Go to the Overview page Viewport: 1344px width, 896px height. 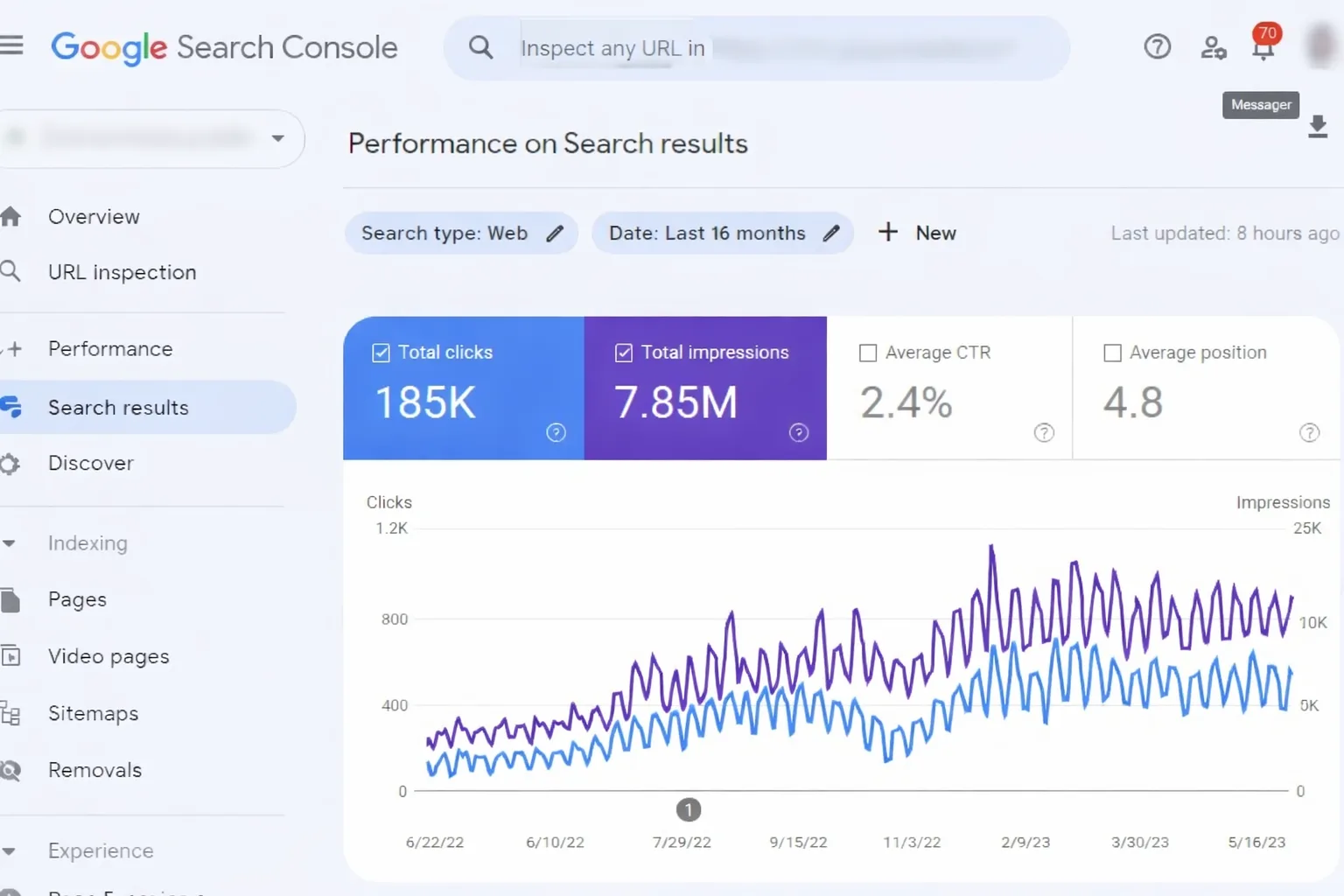point(94,216)
